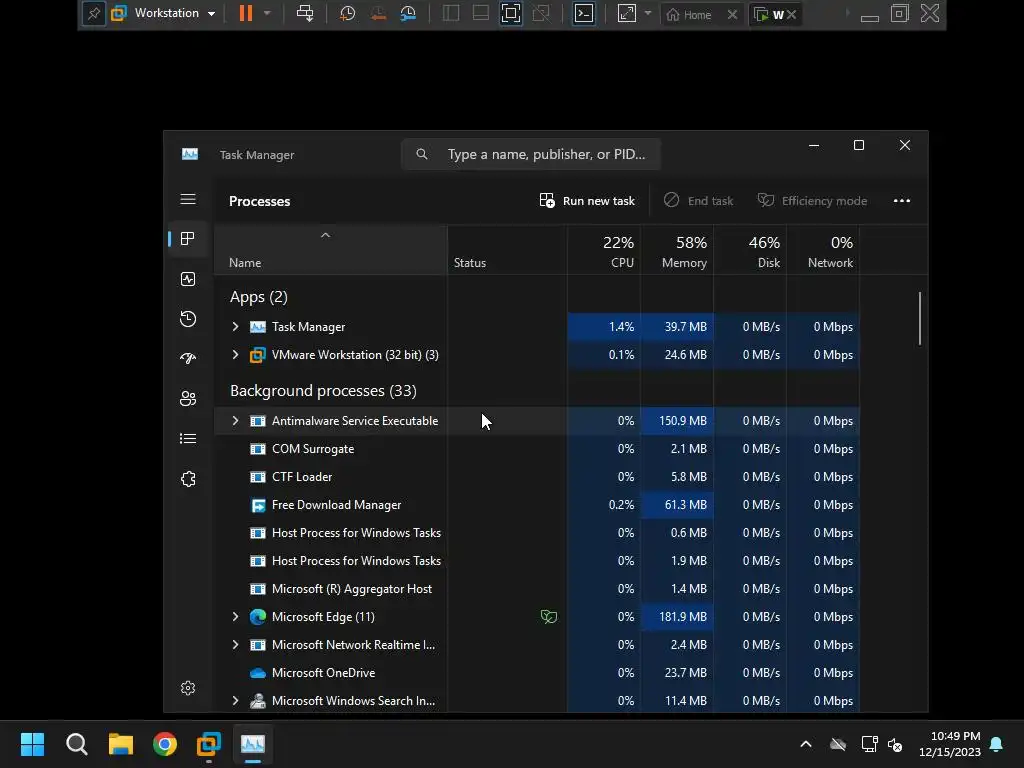Expand the Microsoft Edge (11) process group
Viewport: 1024px width, 768px height.
pyautogui.click(x=236, y=616)
